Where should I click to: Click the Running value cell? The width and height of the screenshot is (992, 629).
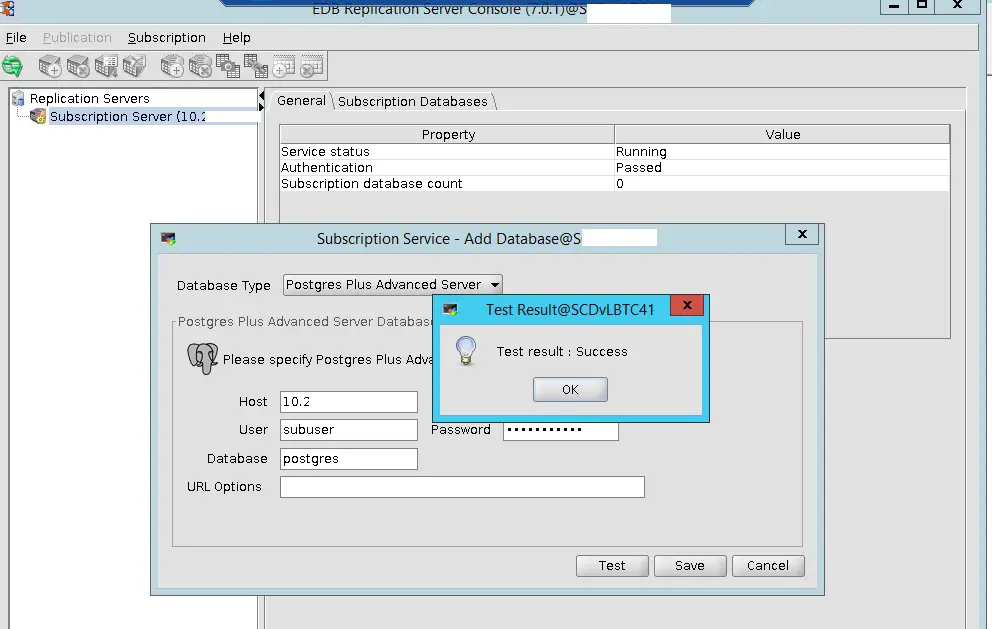point(782,152)
